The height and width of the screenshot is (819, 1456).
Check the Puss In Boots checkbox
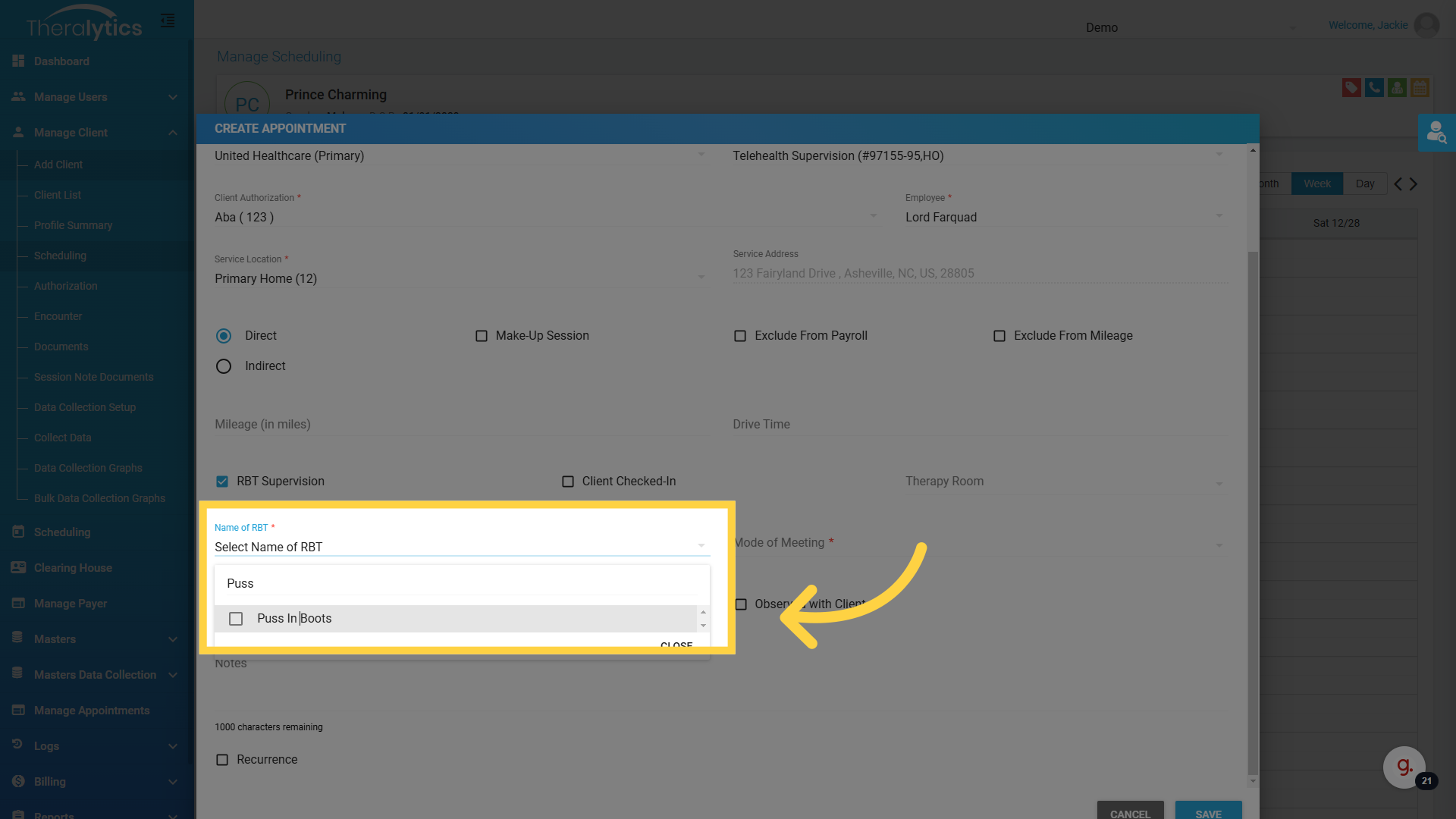point(236,619)
